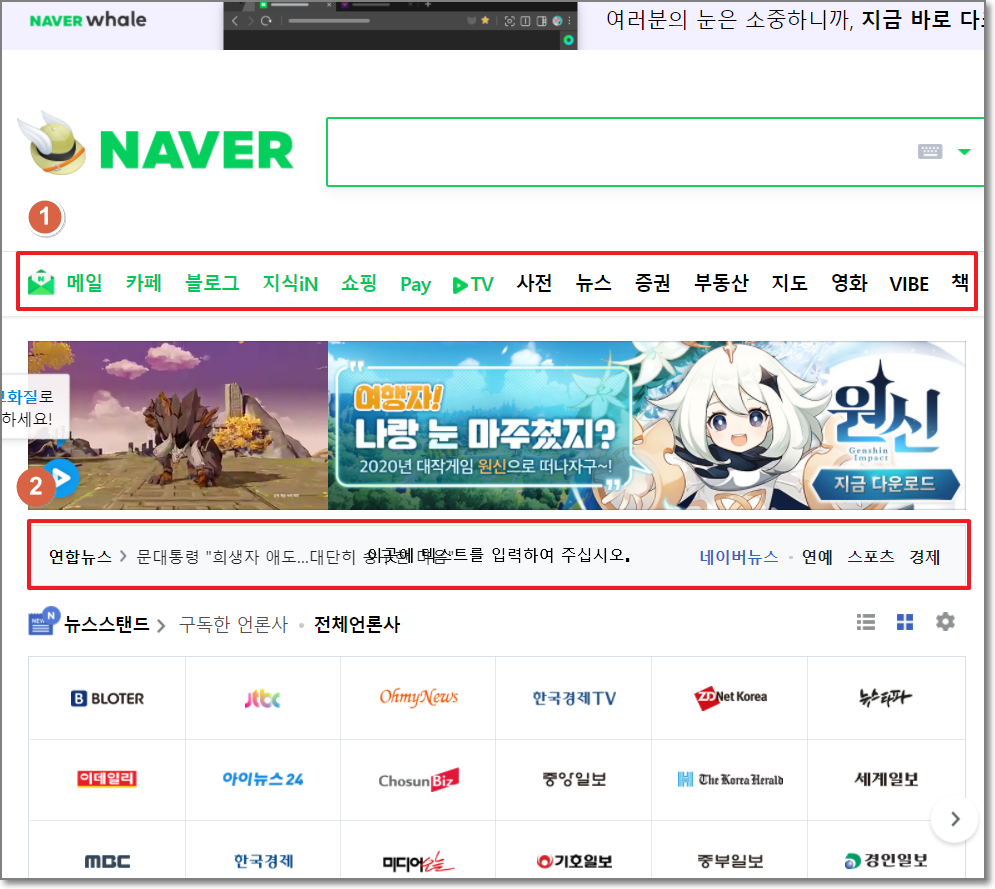
Task: Open the 뉴스타파 press logo
Action: pos(885,697)
